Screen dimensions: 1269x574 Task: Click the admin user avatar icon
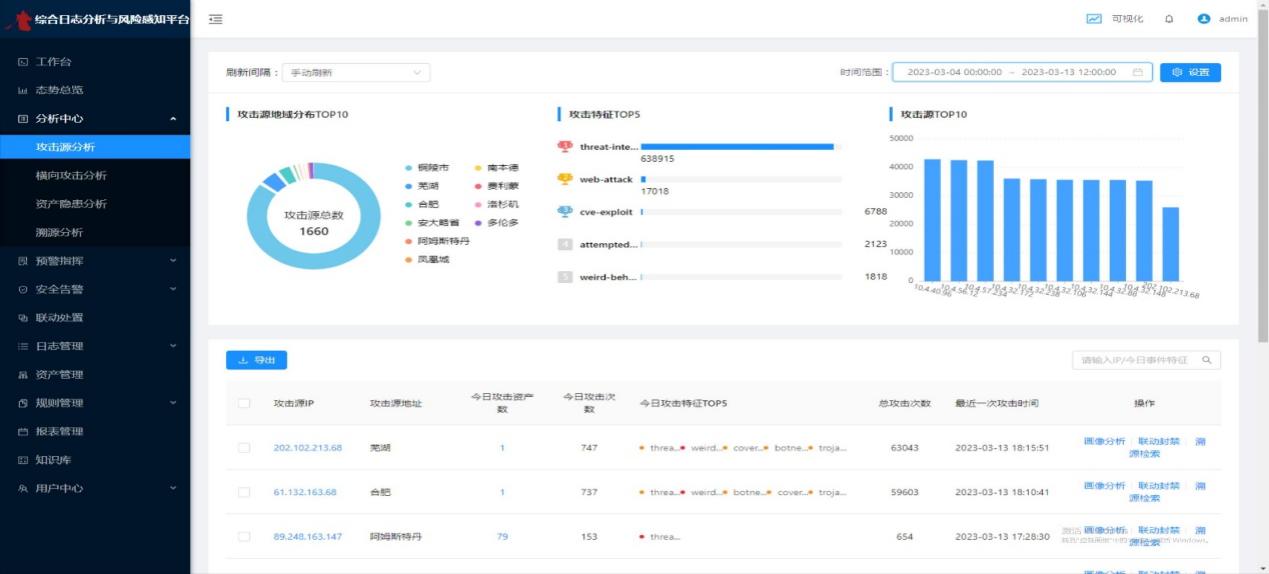1204,19
